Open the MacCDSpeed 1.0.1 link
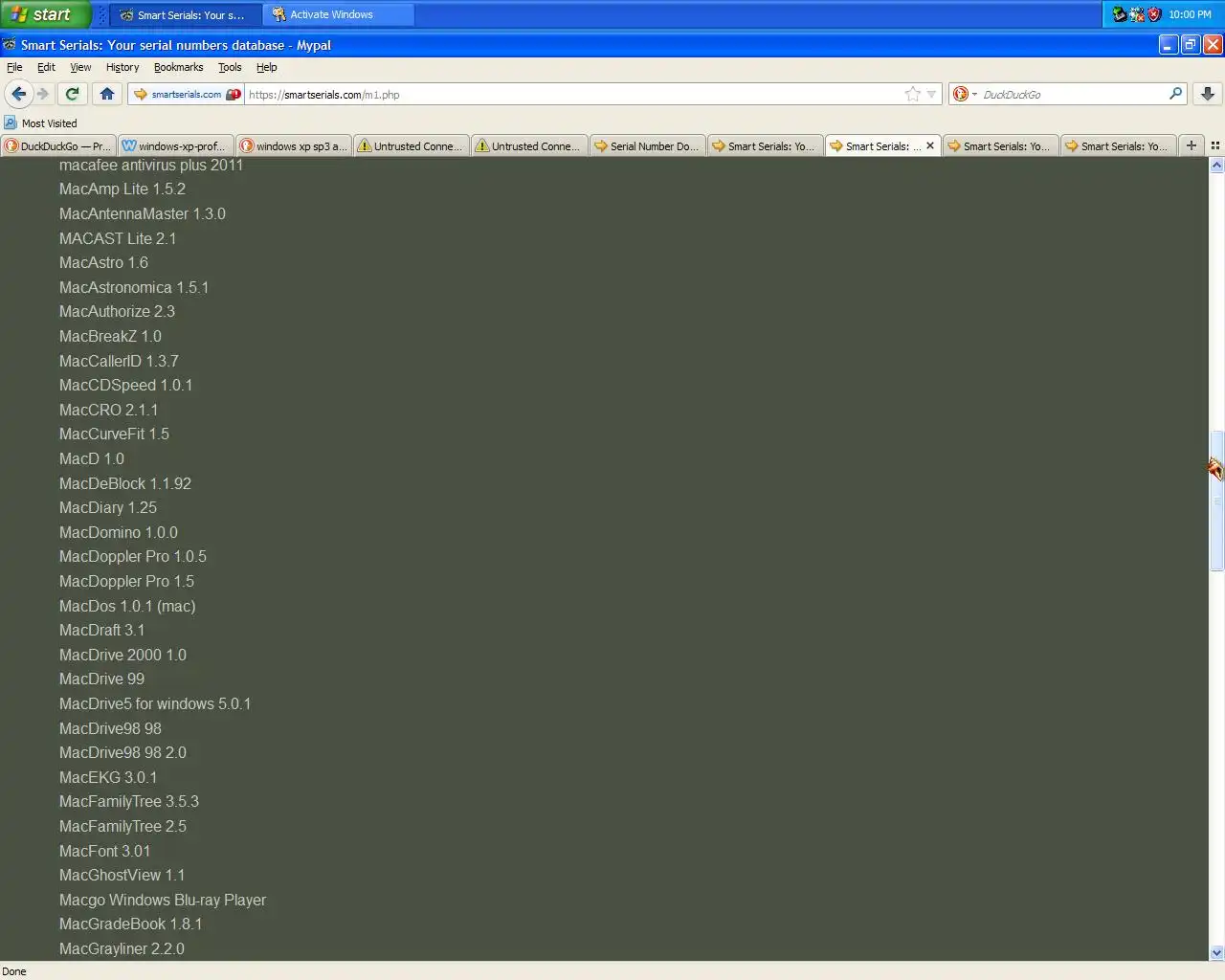This screenshot has height=980, width=1225. click(126, 386)
